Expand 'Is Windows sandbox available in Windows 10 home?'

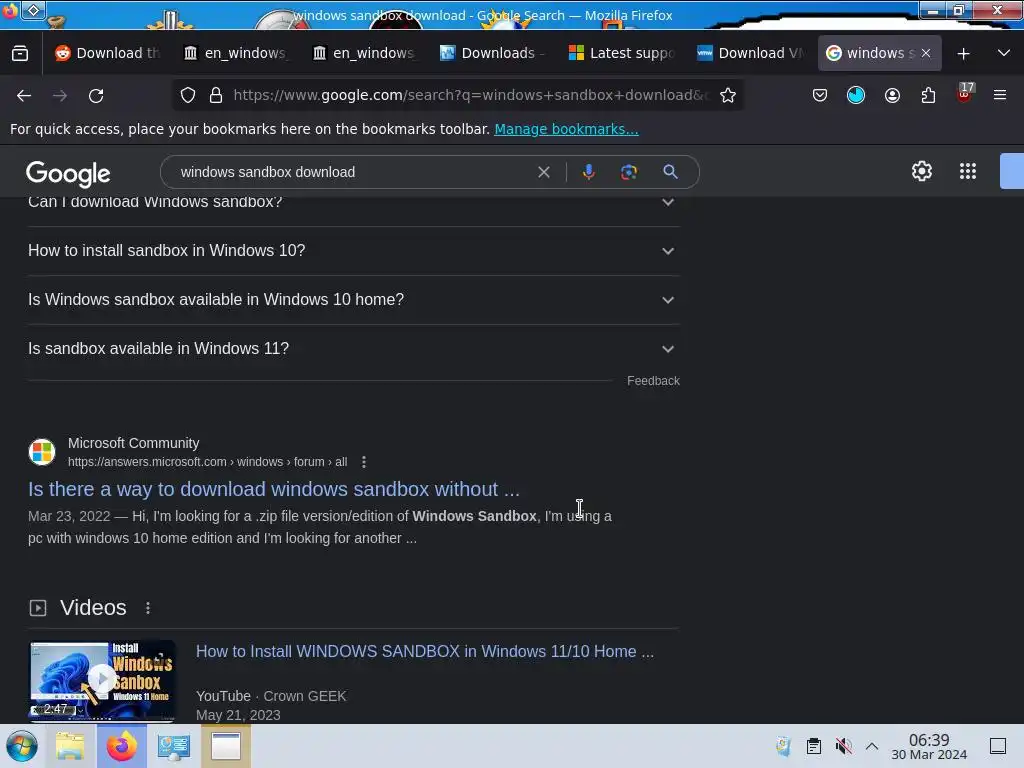click(353, 300)
